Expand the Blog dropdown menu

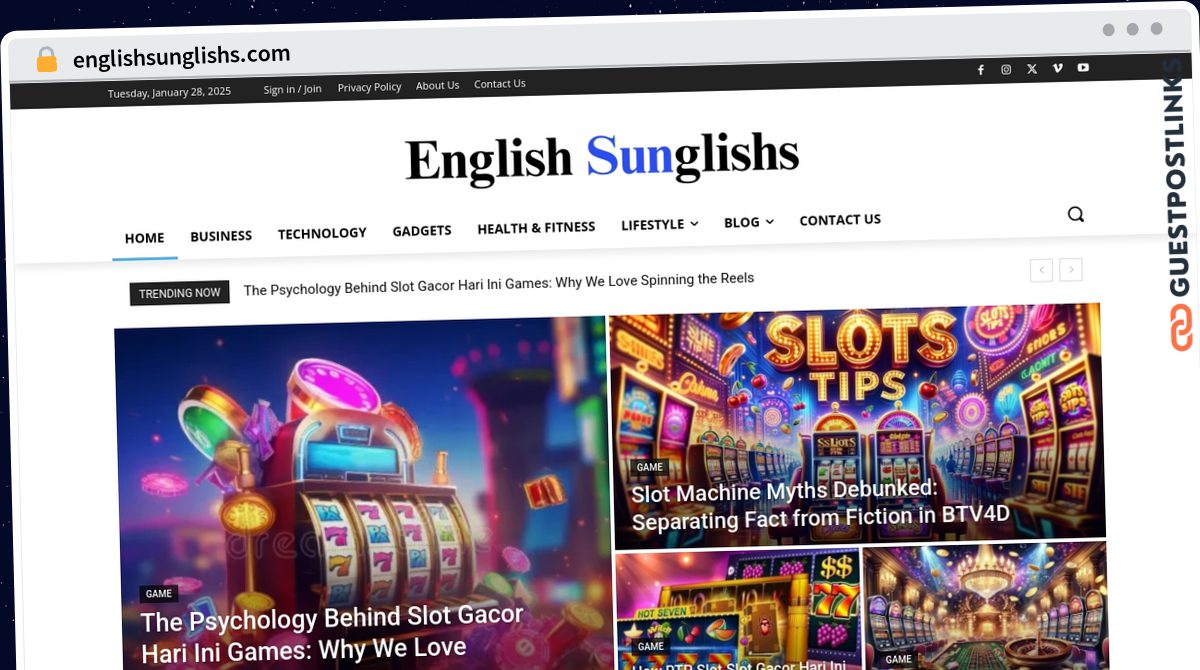tap(749, 222)
